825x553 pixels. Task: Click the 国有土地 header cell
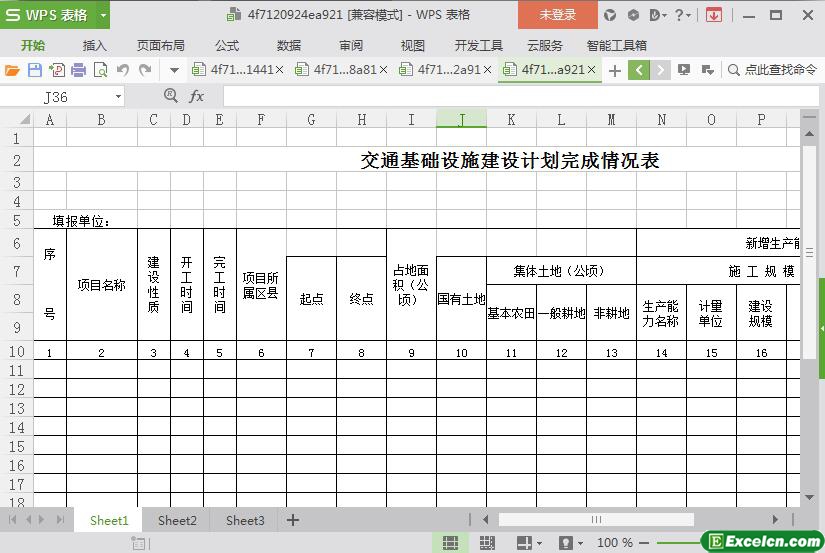[x=461, y=299]
